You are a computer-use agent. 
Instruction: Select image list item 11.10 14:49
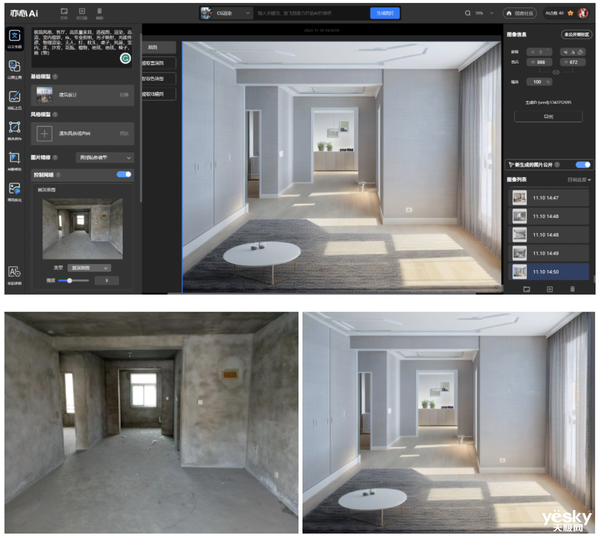549,253
